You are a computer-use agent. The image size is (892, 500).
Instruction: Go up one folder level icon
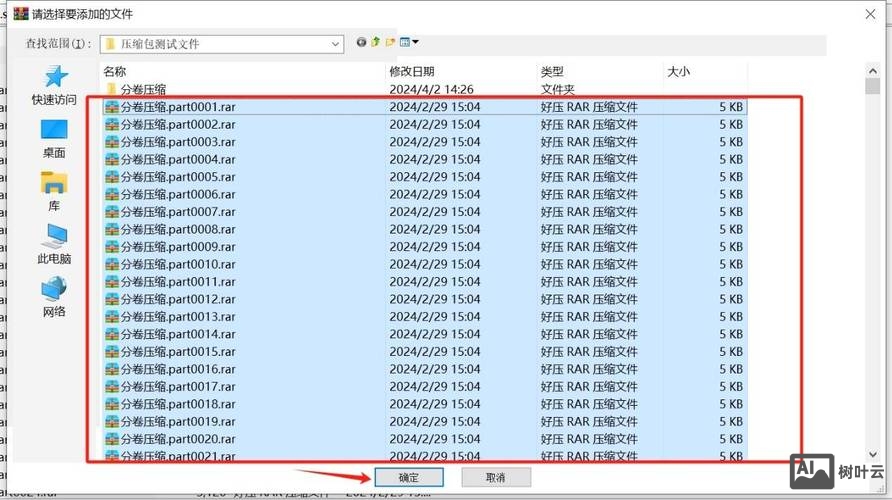[x=375, y=42]
